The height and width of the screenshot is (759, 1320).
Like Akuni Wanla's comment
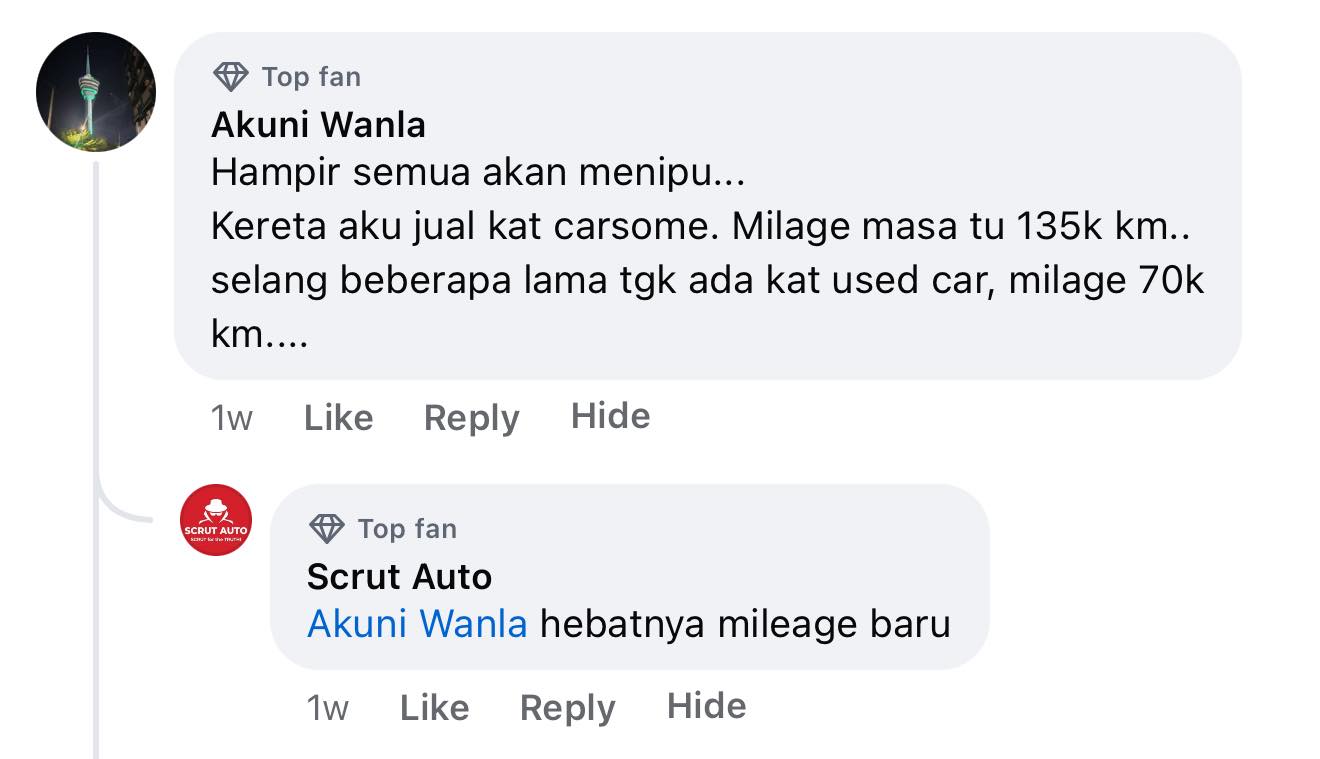338,418
